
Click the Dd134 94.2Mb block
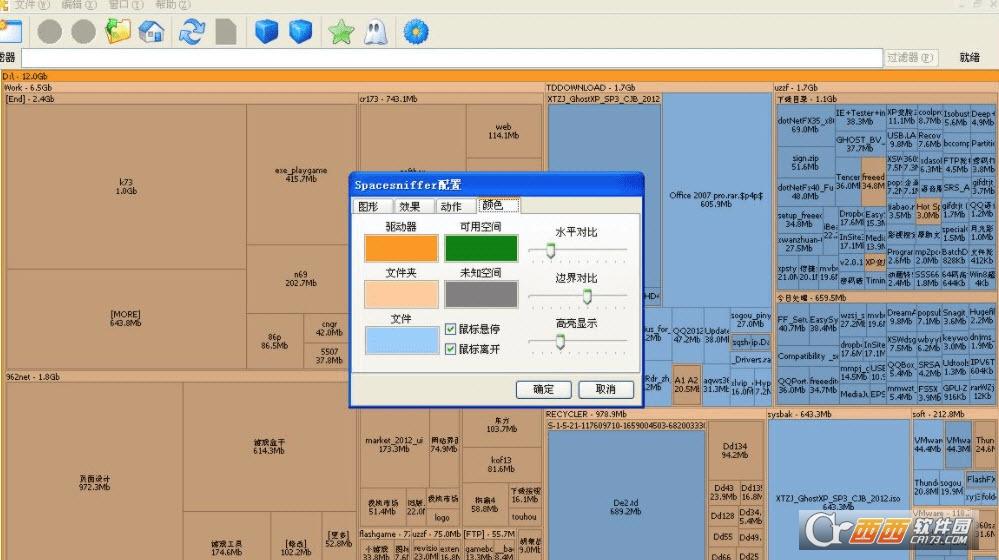[x=735, y=450]
